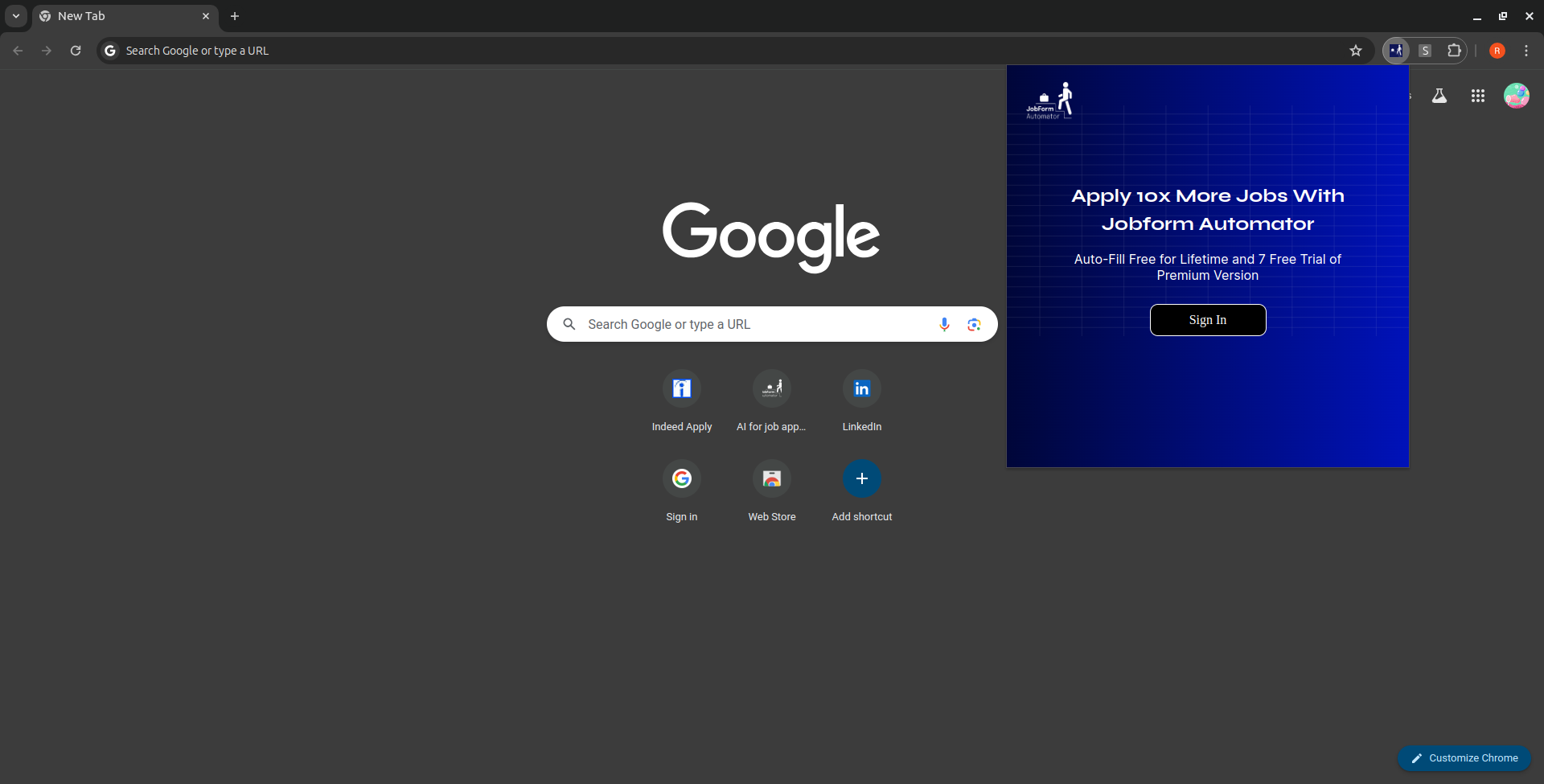Open Search Labs flask icon
The width and height of the screenshot is (1544, 784).
tap(1439, 96)
